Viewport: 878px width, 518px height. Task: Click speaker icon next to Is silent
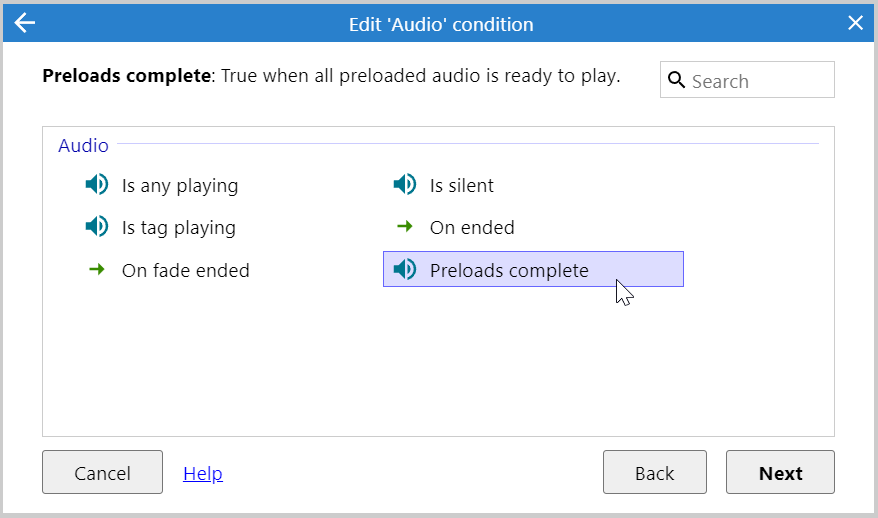pos(405,184)
